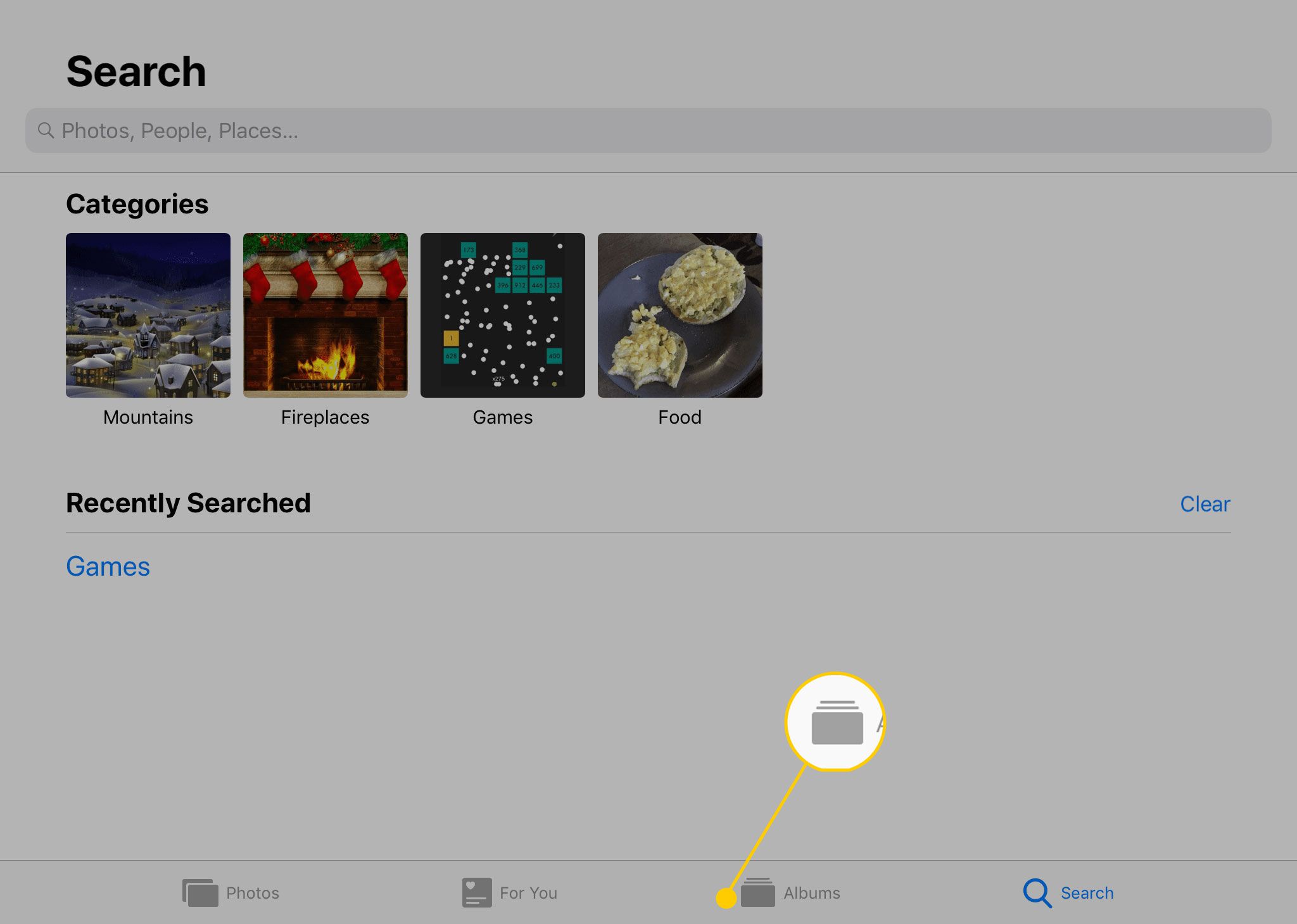Tap the Search input field
This screenshot has width=1297, height=924.
click(x=648, y=130)
